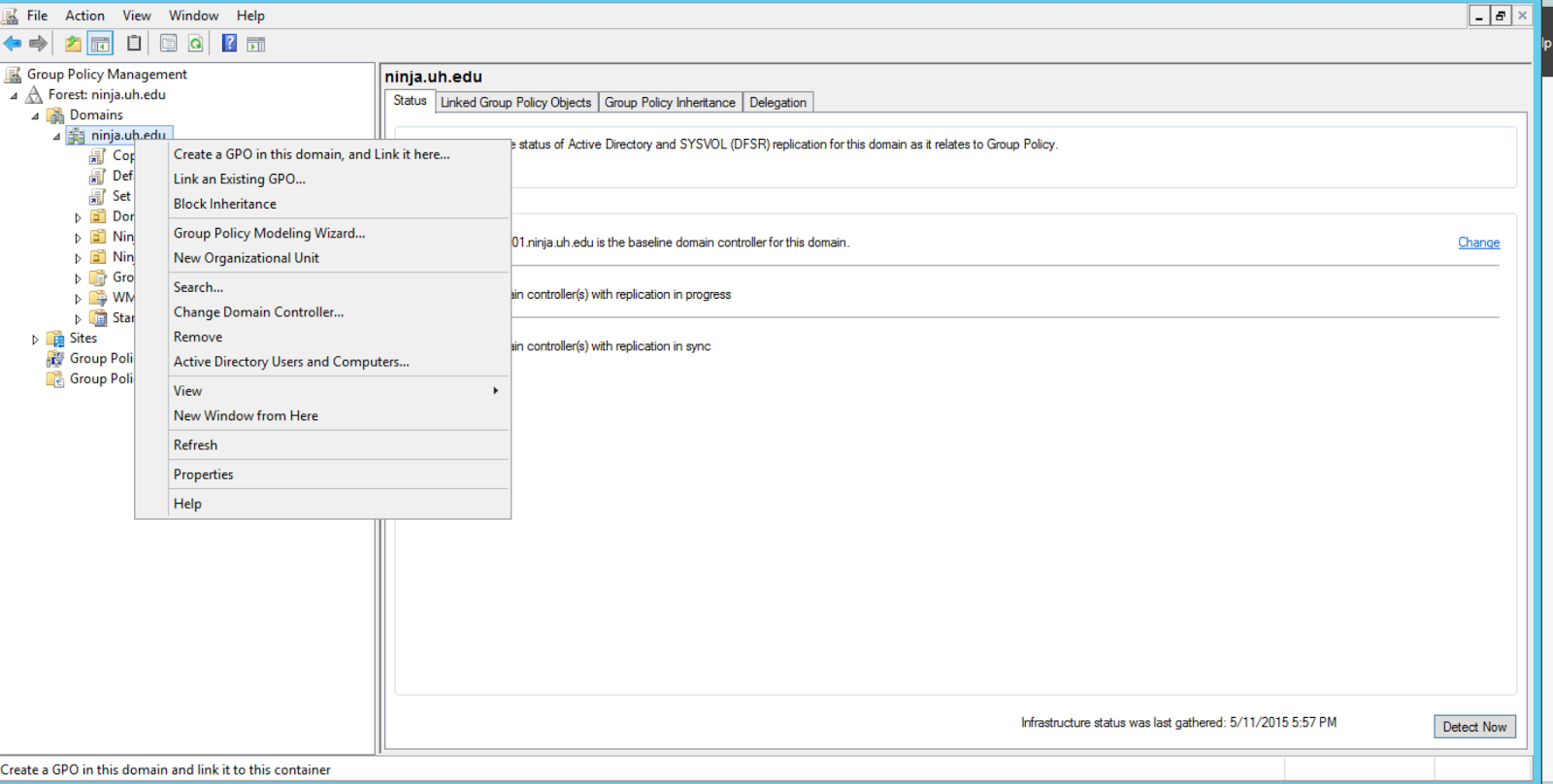Open the Help menu in menu bar
Screen dimensions: 1553x784
[250, 16]
